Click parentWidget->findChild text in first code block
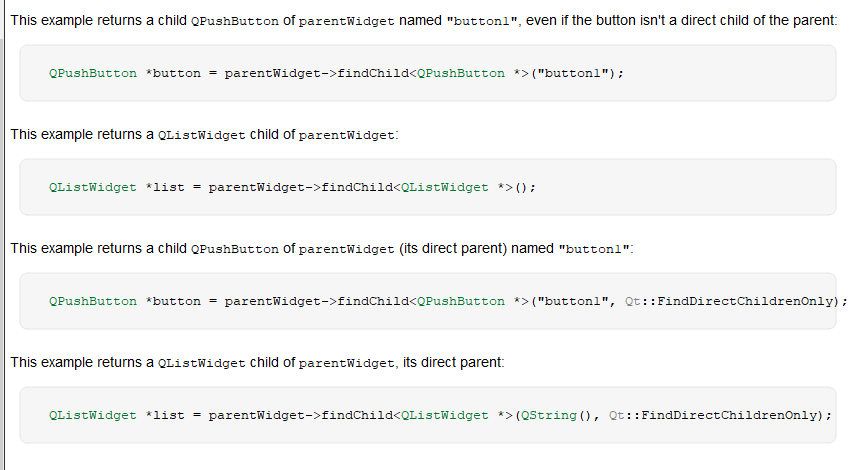 (317, 73)
